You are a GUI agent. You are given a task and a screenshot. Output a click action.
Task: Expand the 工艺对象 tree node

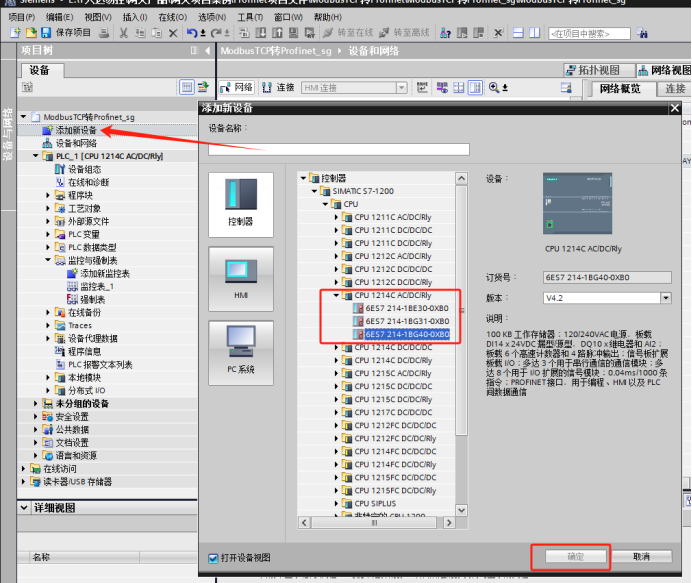(48, 208)
